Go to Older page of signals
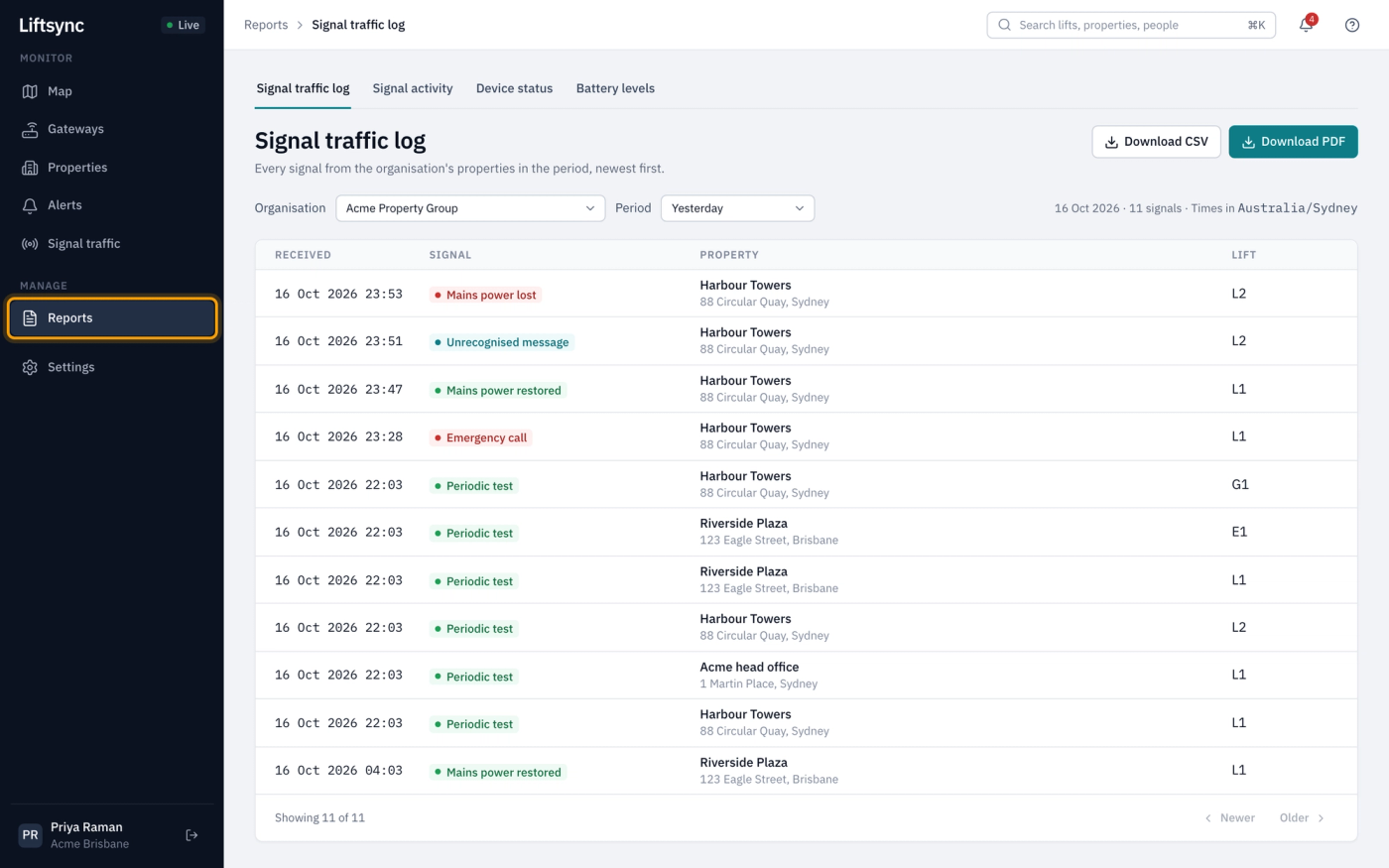The height and width of the screenshot is (868, 1389). [x=1302, y=818]
